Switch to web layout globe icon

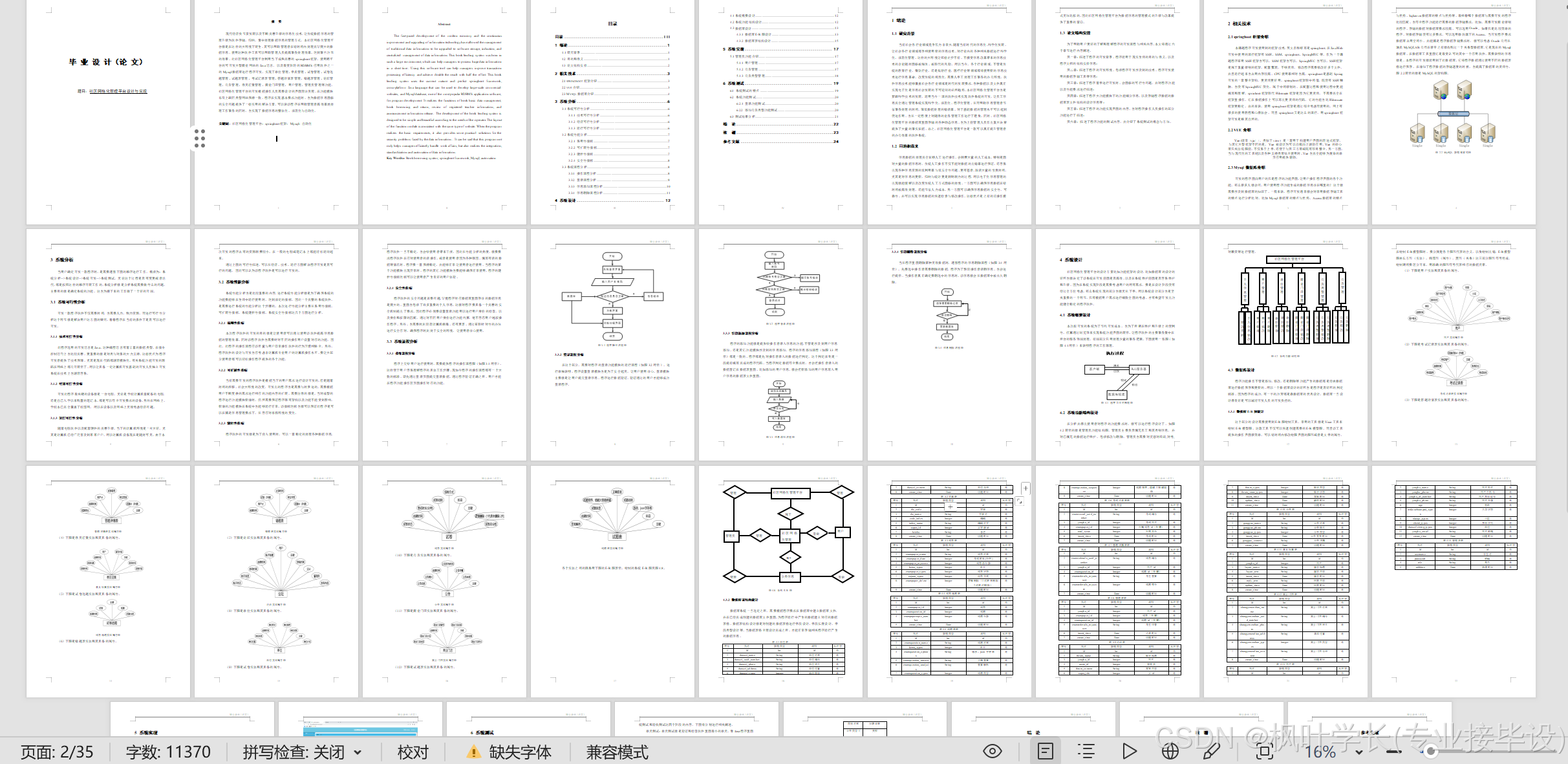pyautogui.click(x=1170, y=751)
